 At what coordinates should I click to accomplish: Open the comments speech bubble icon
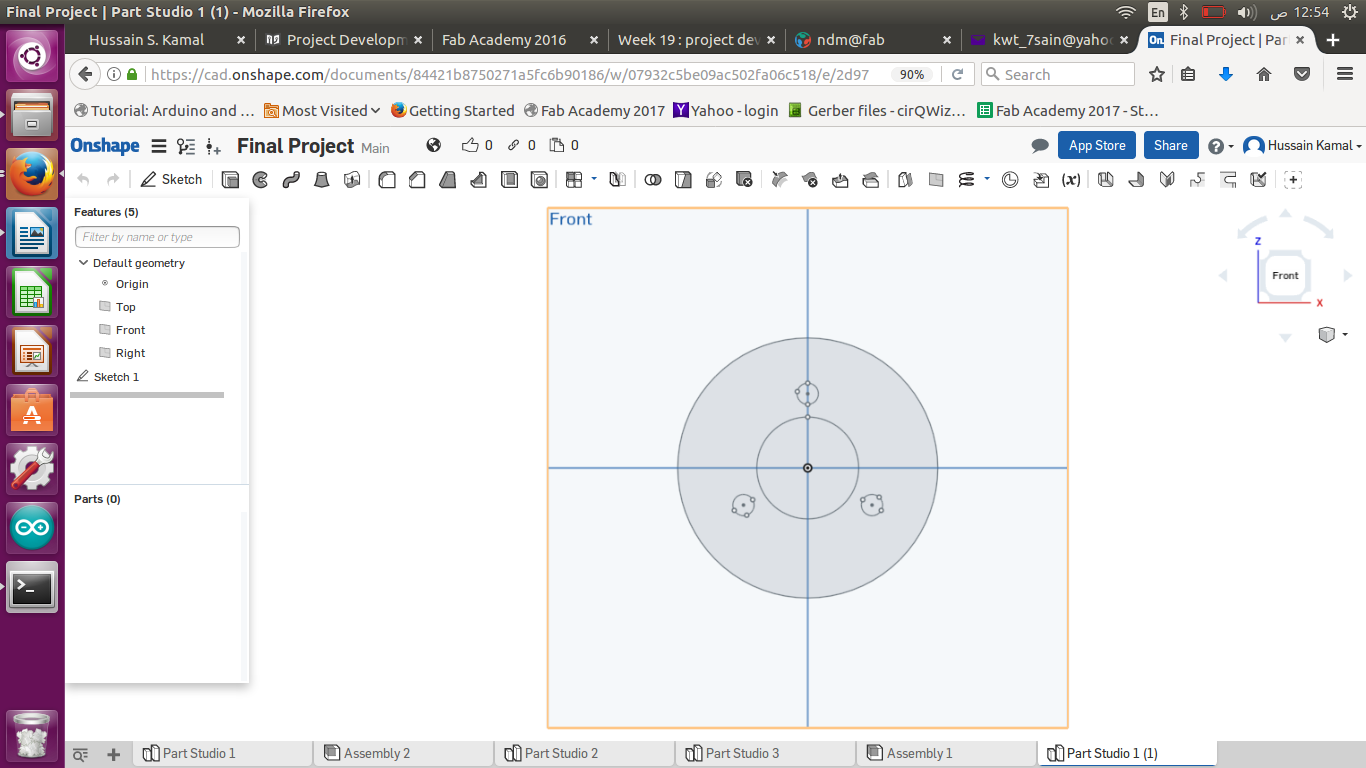(x=1040, y=146)
